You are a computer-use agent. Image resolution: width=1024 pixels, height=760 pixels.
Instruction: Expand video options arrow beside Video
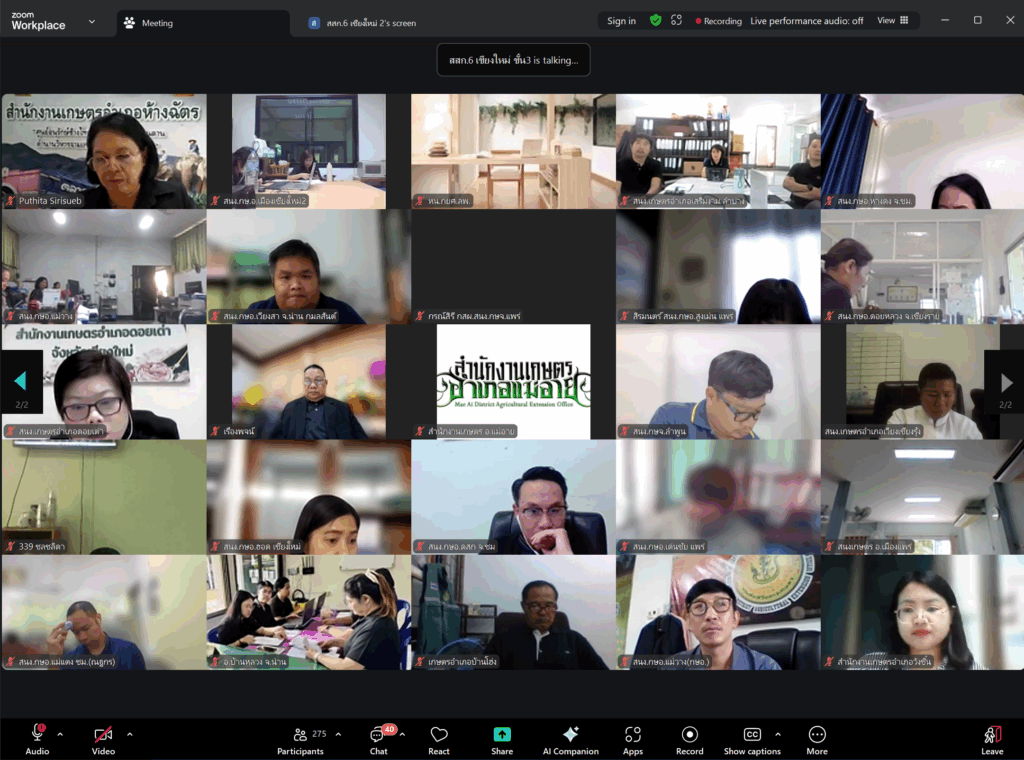(129, 734)
